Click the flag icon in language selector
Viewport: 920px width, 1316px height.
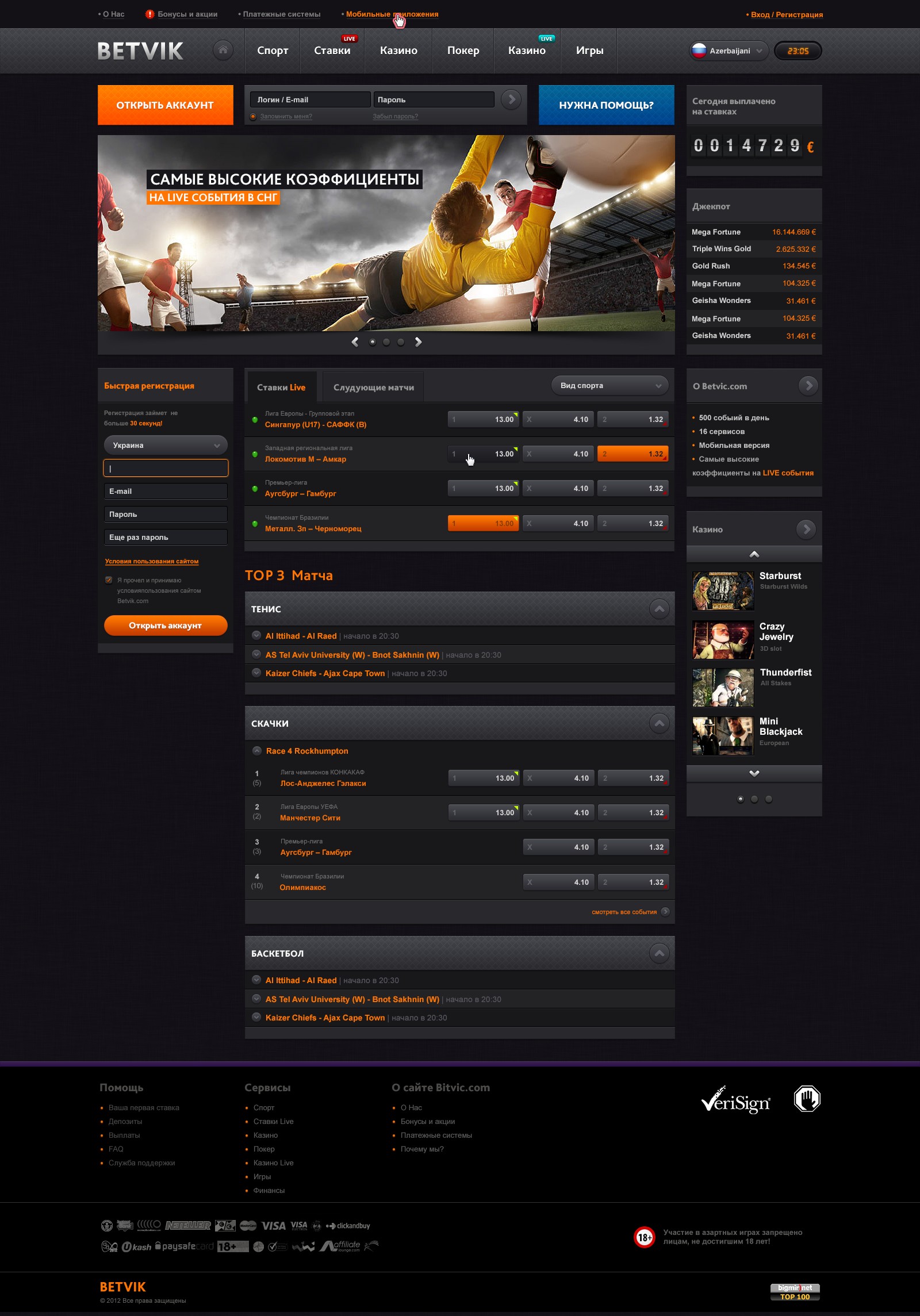[699, 51]
